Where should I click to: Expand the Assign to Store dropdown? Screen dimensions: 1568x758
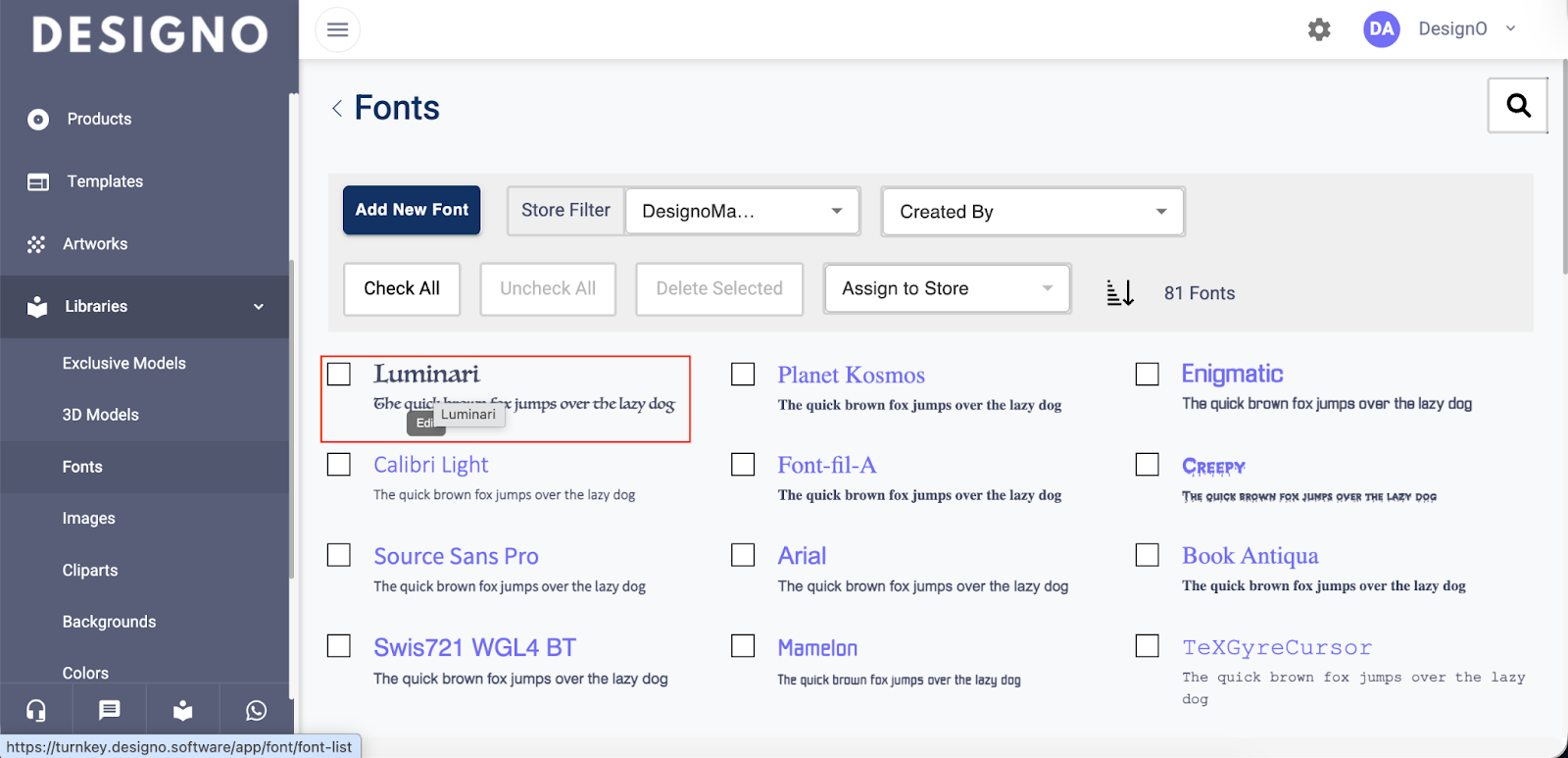tap(947, 288)
